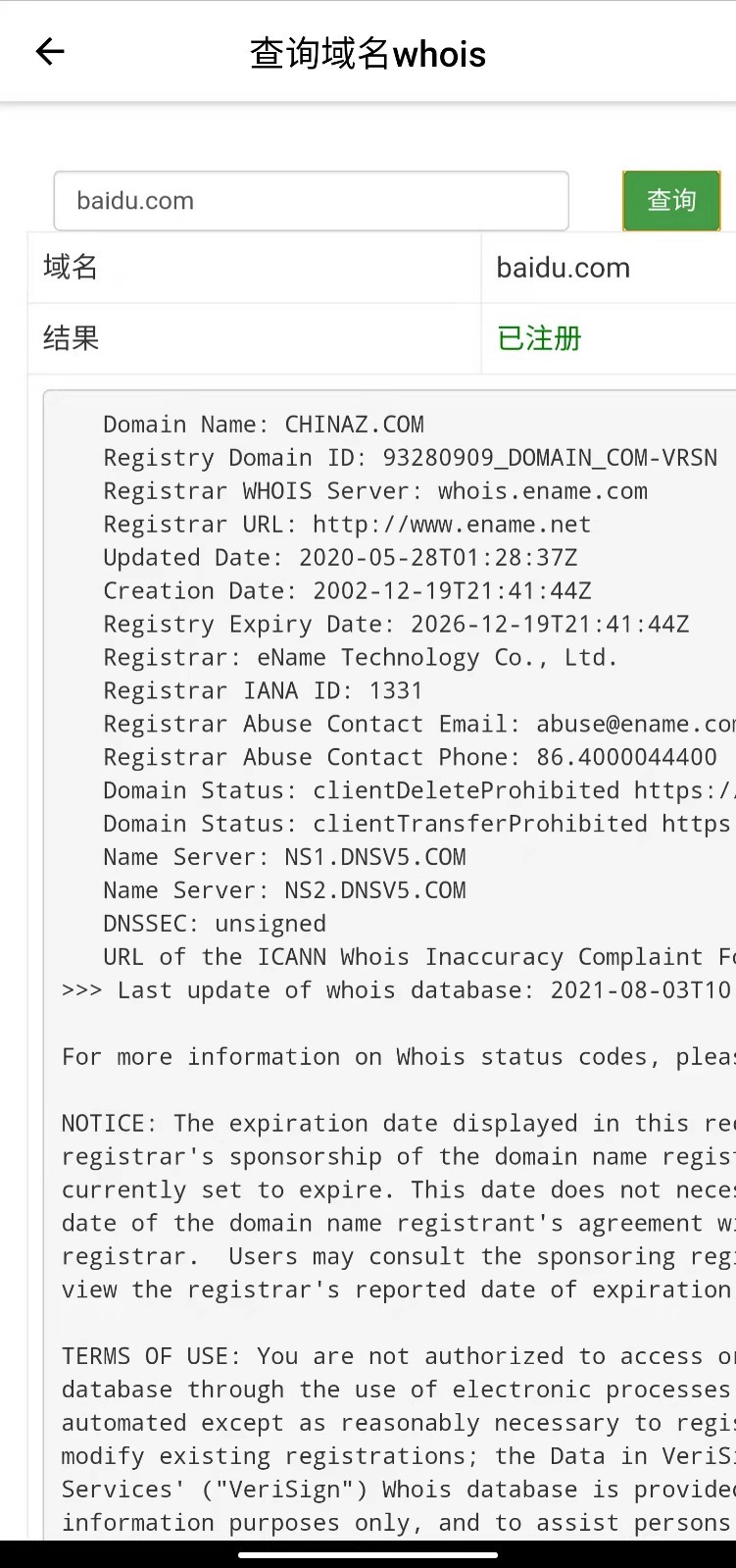Screen dimensions: 736x1568
Task: Tap the 查询域名whois page title
Action: (368, 54)
